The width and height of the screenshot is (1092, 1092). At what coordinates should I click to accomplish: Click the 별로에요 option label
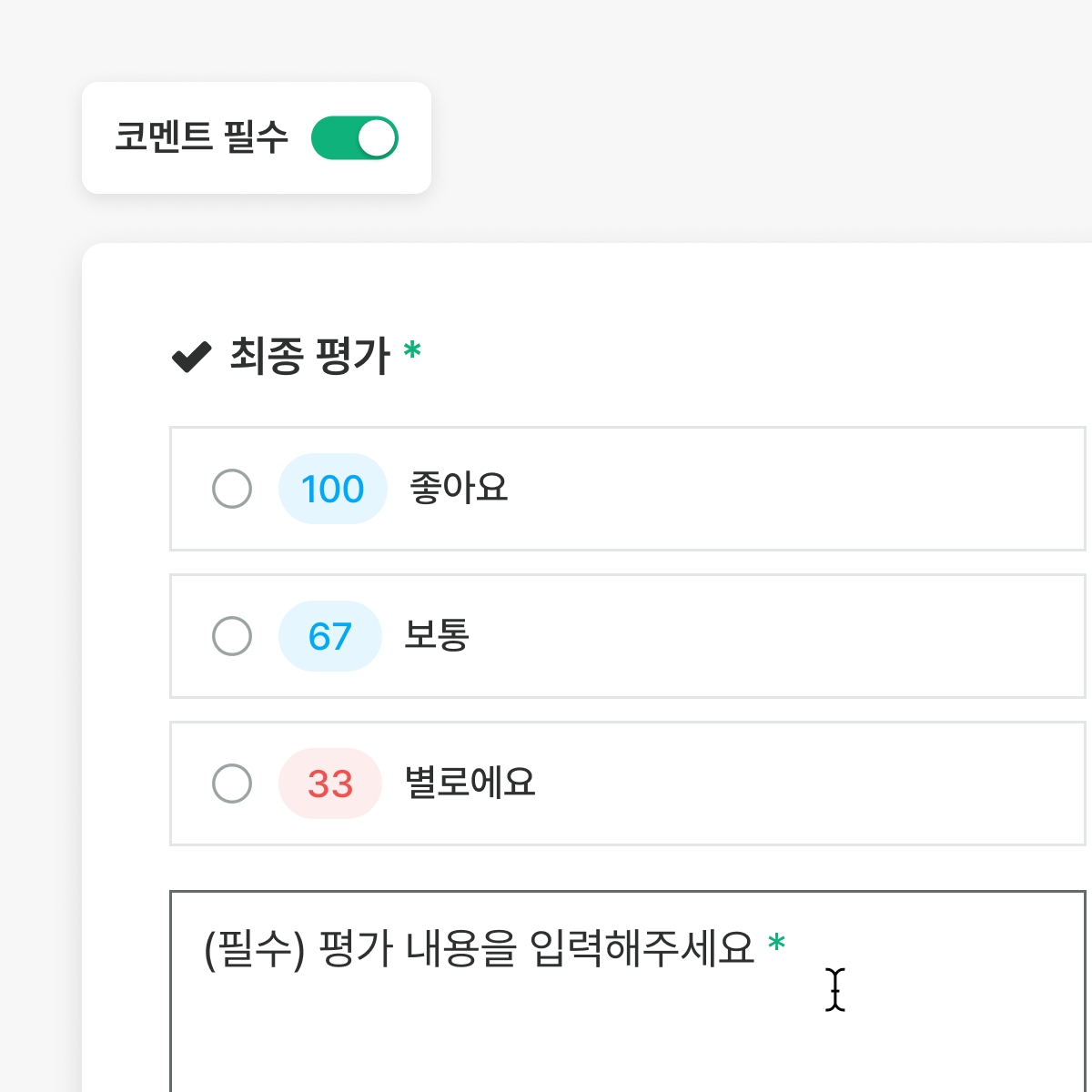click(470, 783)
